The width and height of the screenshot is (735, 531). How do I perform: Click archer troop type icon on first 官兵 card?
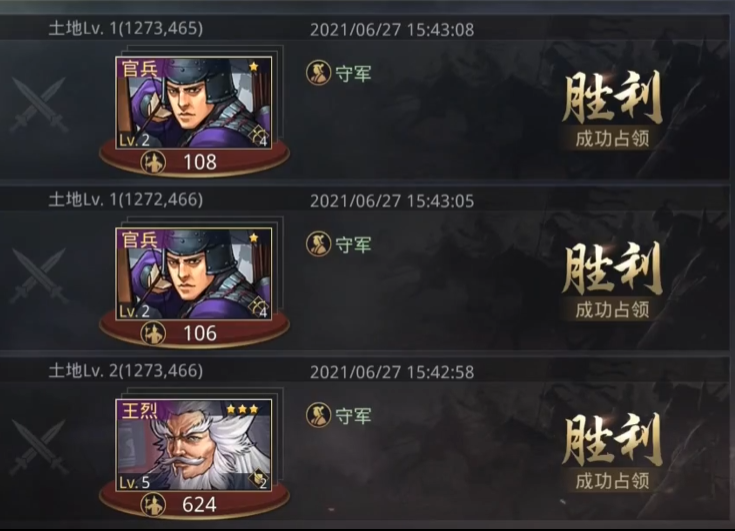tap(259, 136)
